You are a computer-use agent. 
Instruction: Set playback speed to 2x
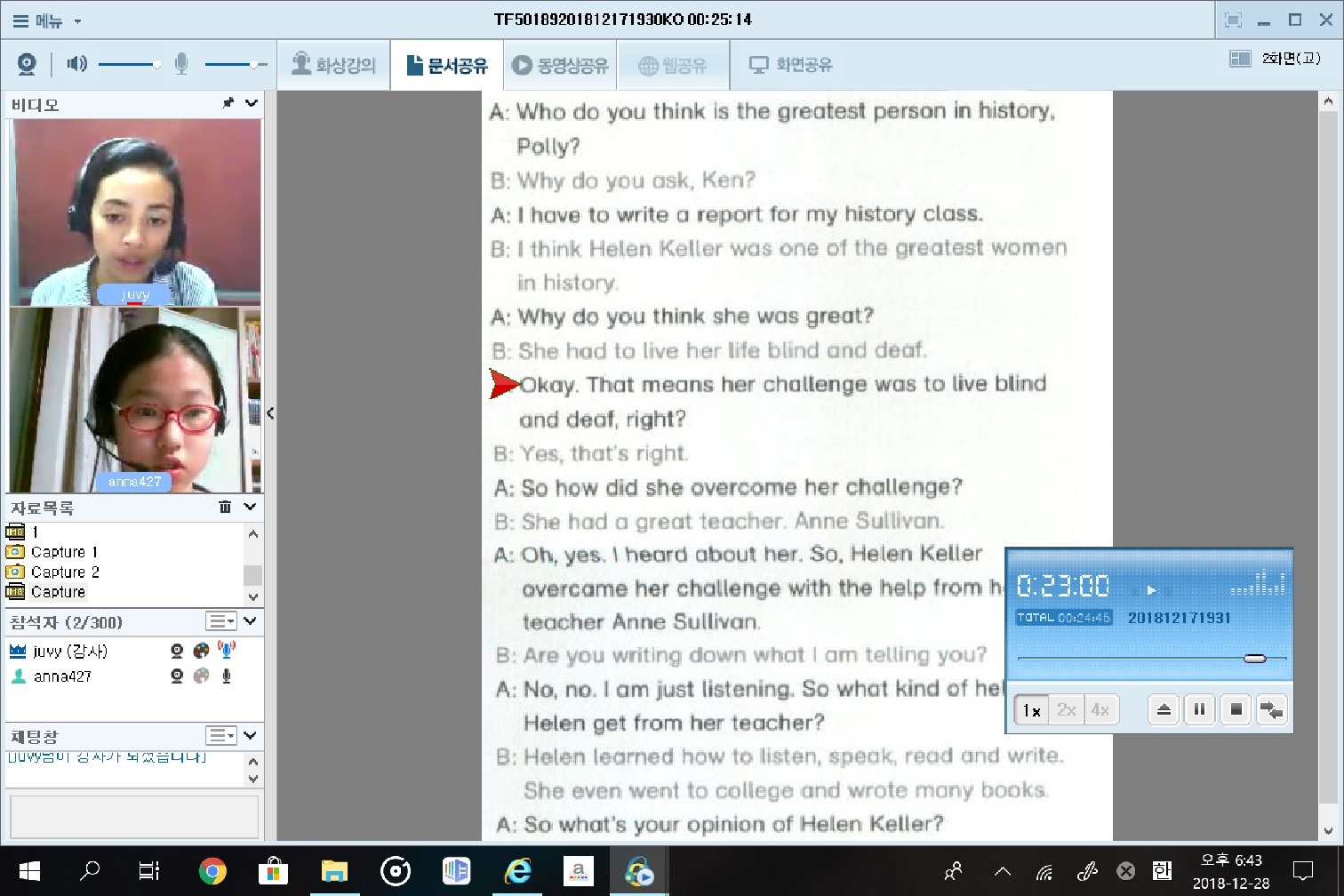point(1066,709)
